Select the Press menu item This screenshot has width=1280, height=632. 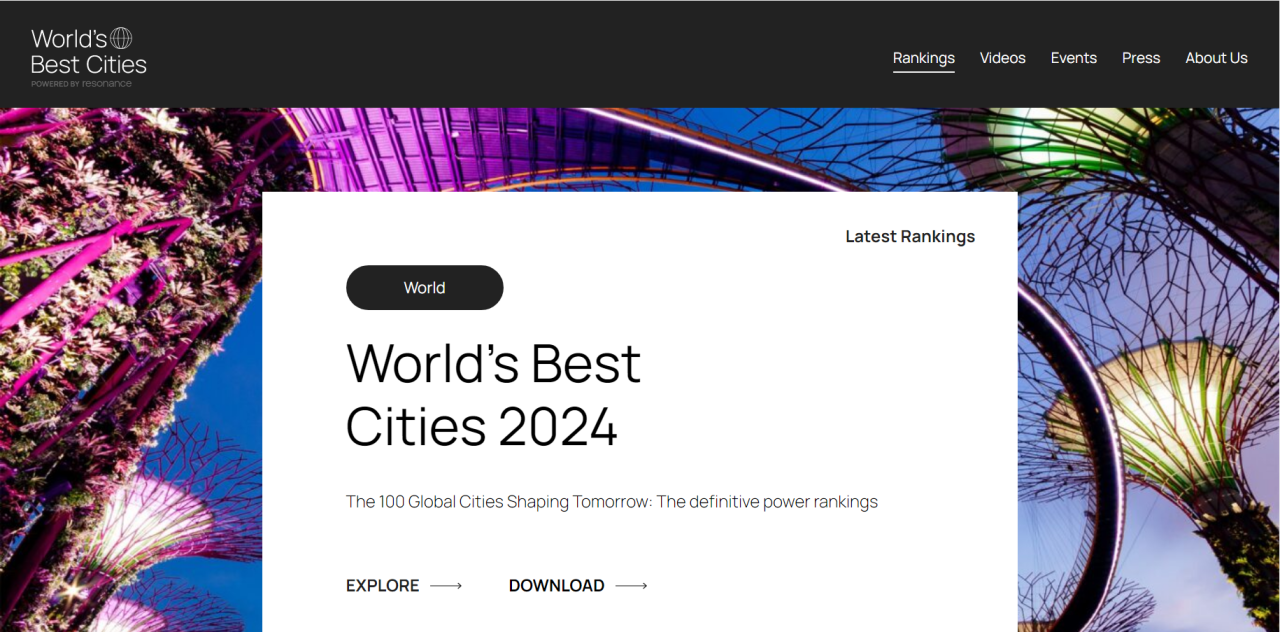[x=1141, y=58]
